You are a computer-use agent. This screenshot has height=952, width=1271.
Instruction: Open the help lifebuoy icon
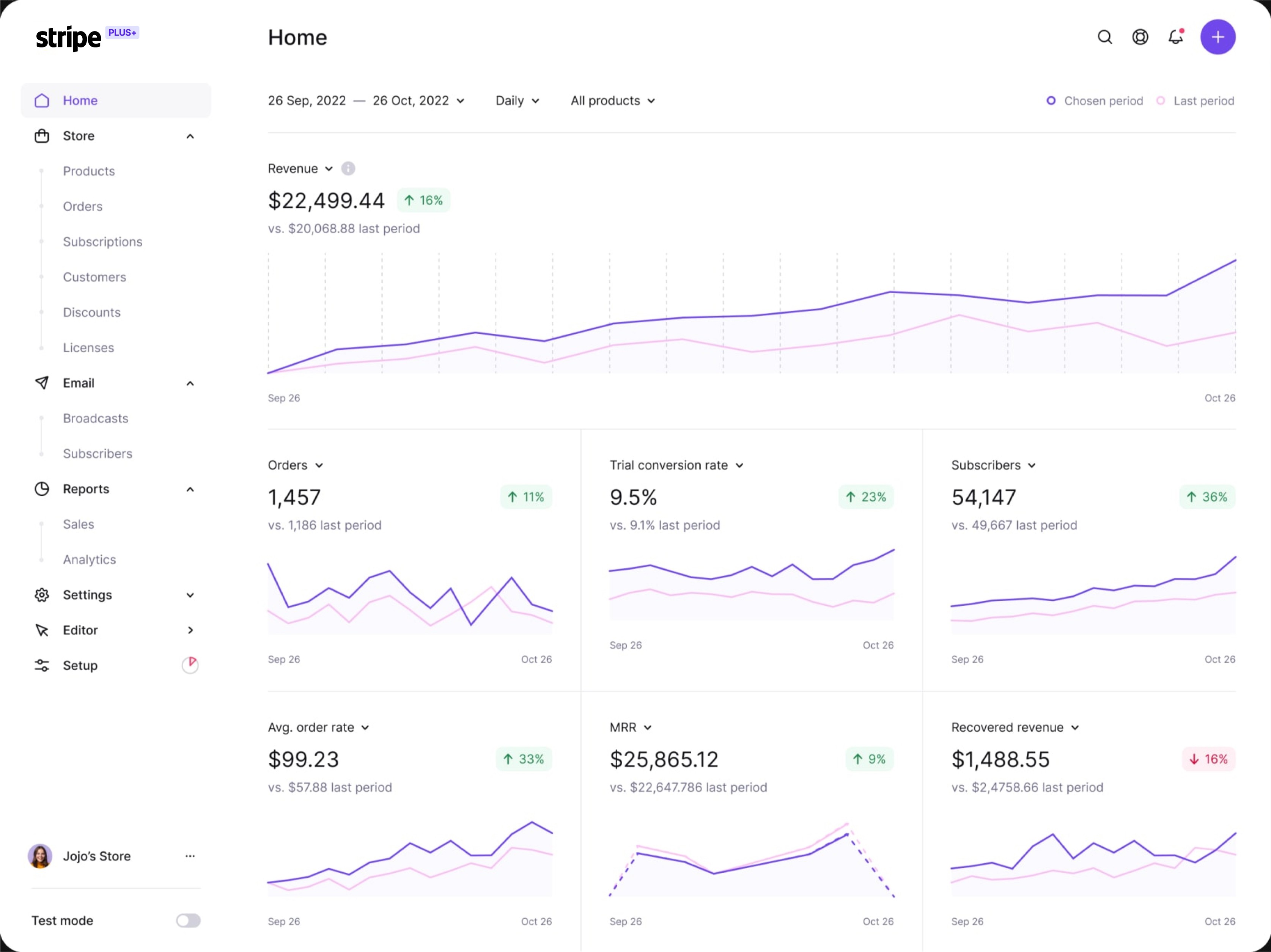pos(1140,37)
